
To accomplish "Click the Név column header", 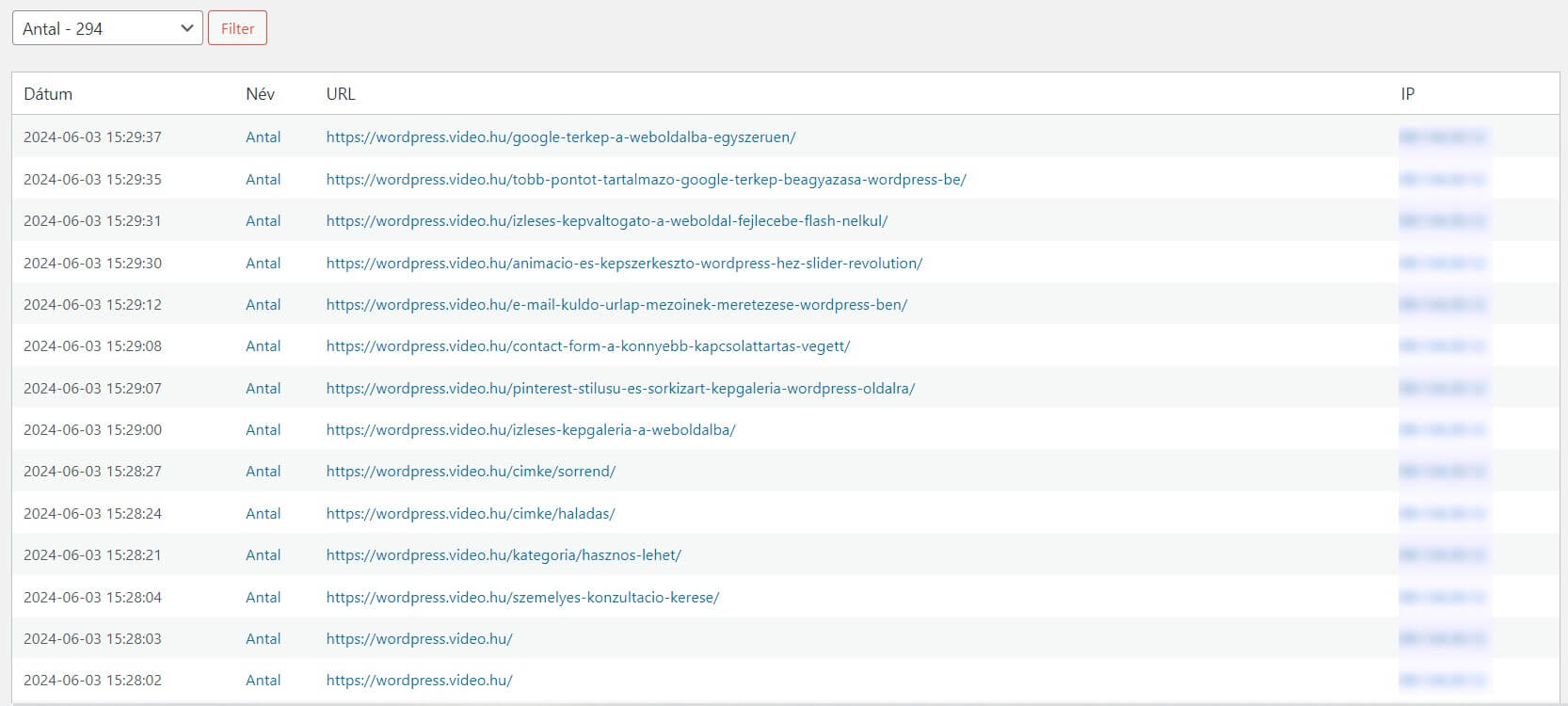I will coord(260,94).
